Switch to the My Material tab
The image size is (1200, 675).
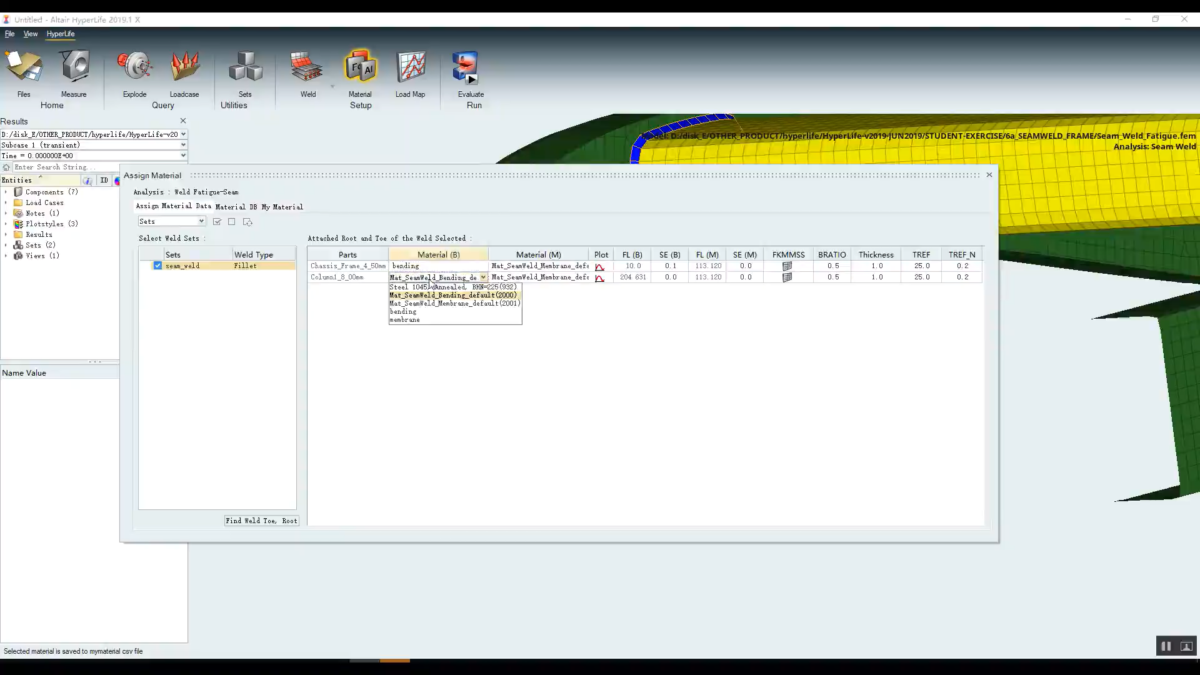pyautogui.click(x=282, y=207)
